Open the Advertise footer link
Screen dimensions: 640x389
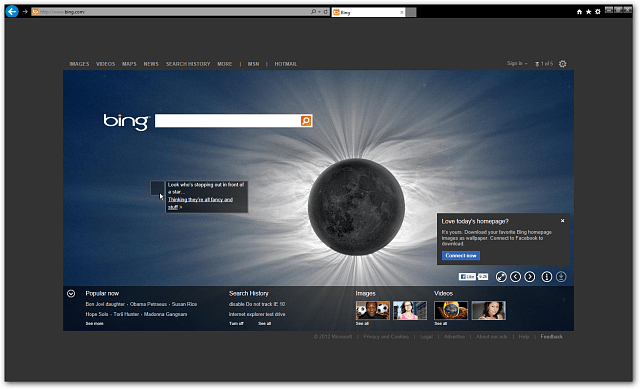[x=454, y=337]
